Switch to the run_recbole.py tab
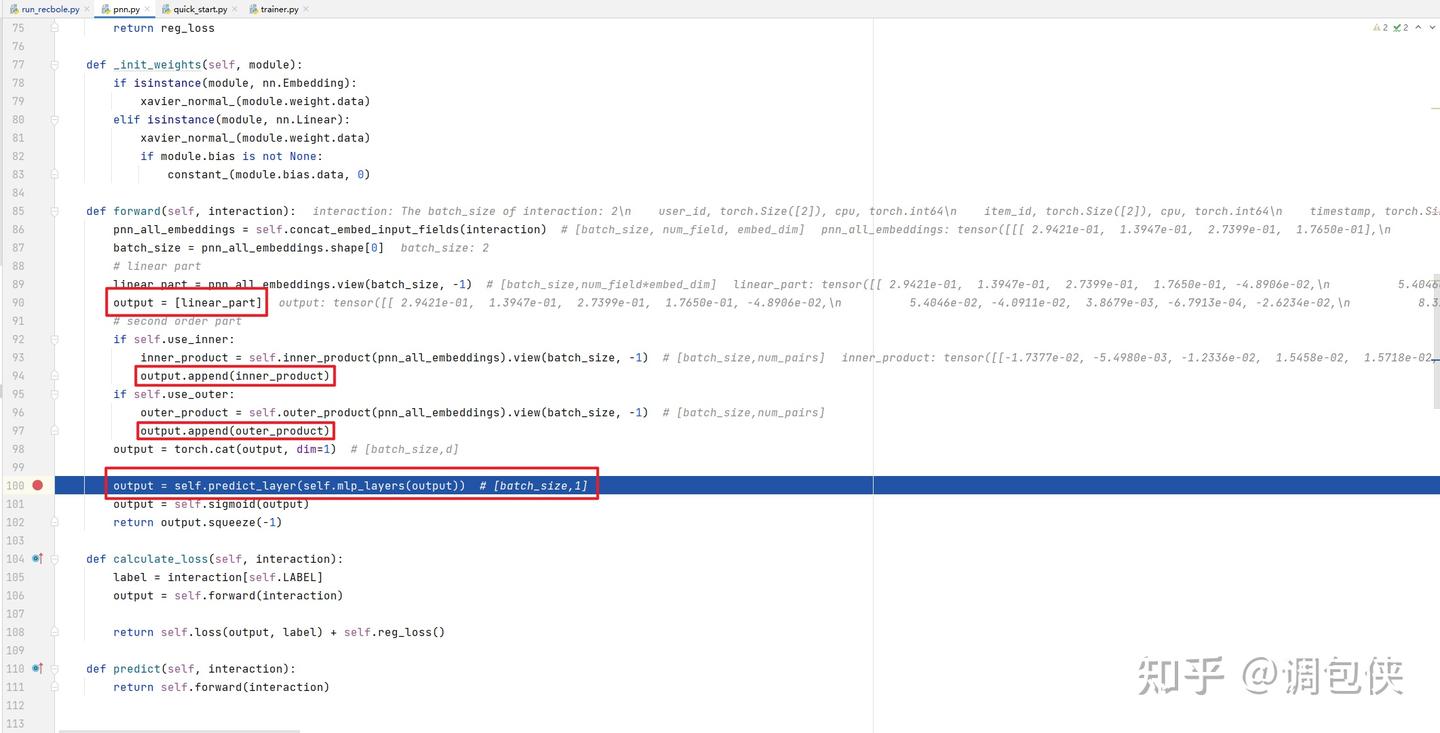This screenshot has width=1440, height=733. pyautogui.click(x=48, y=9)
